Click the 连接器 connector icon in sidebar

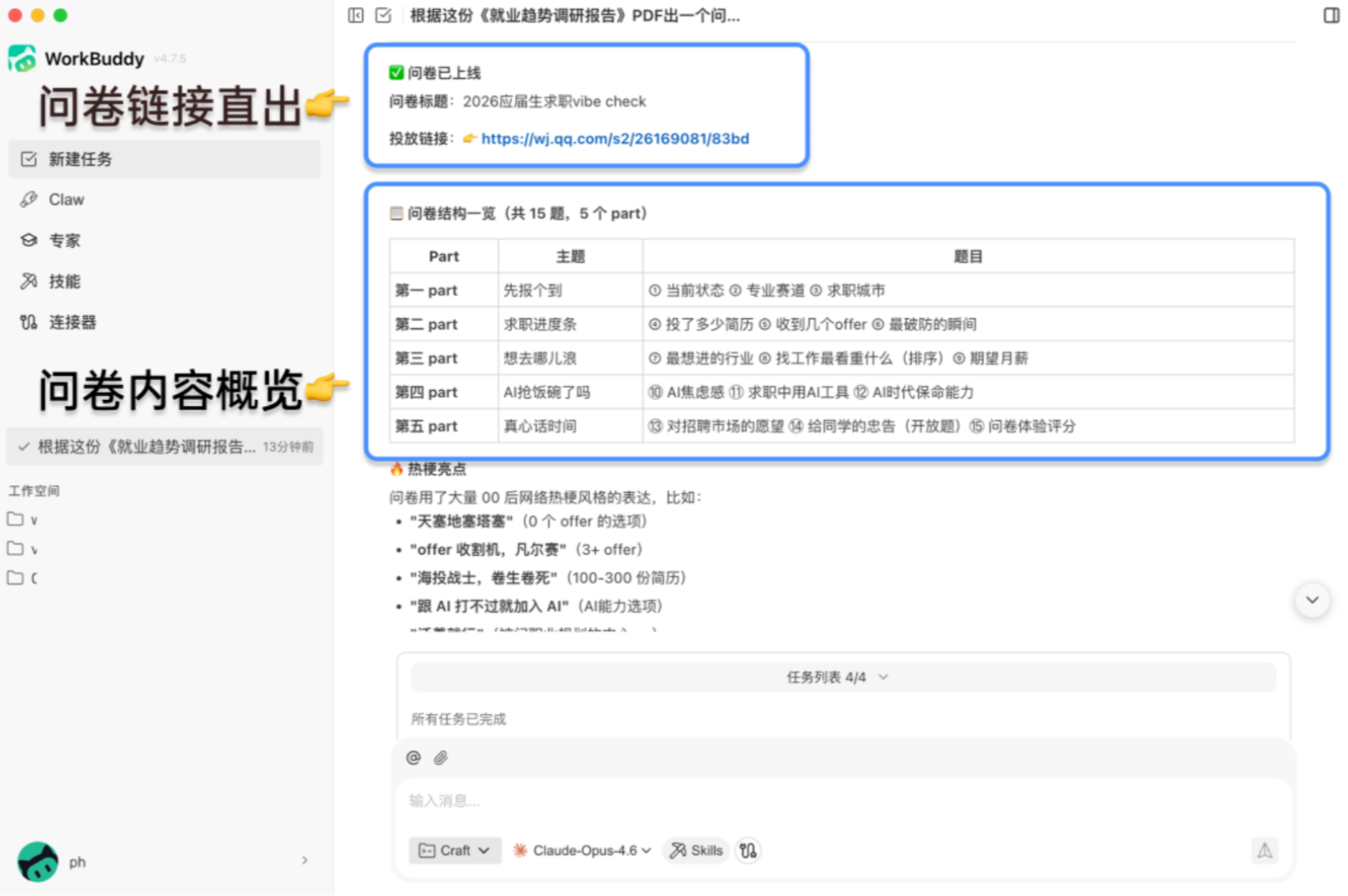[x=29, y=322]
